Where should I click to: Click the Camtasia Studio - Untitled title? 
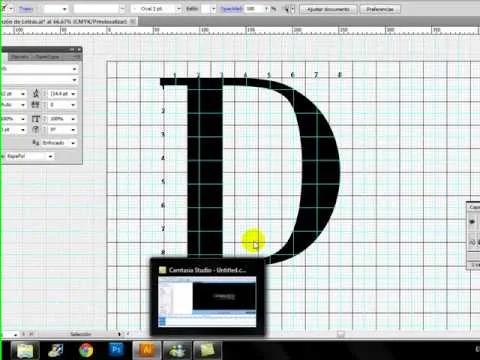coord(207,270)
